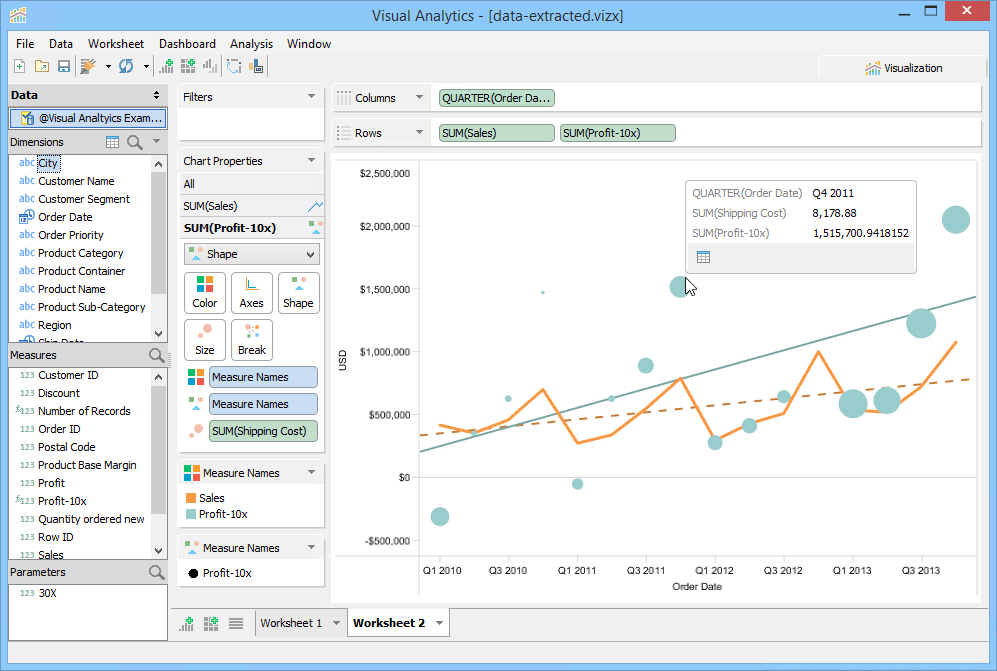Open the view data grid in the tooltip
Image resolution: width=997 pixels, height=671 pixels.
point(705,257)
